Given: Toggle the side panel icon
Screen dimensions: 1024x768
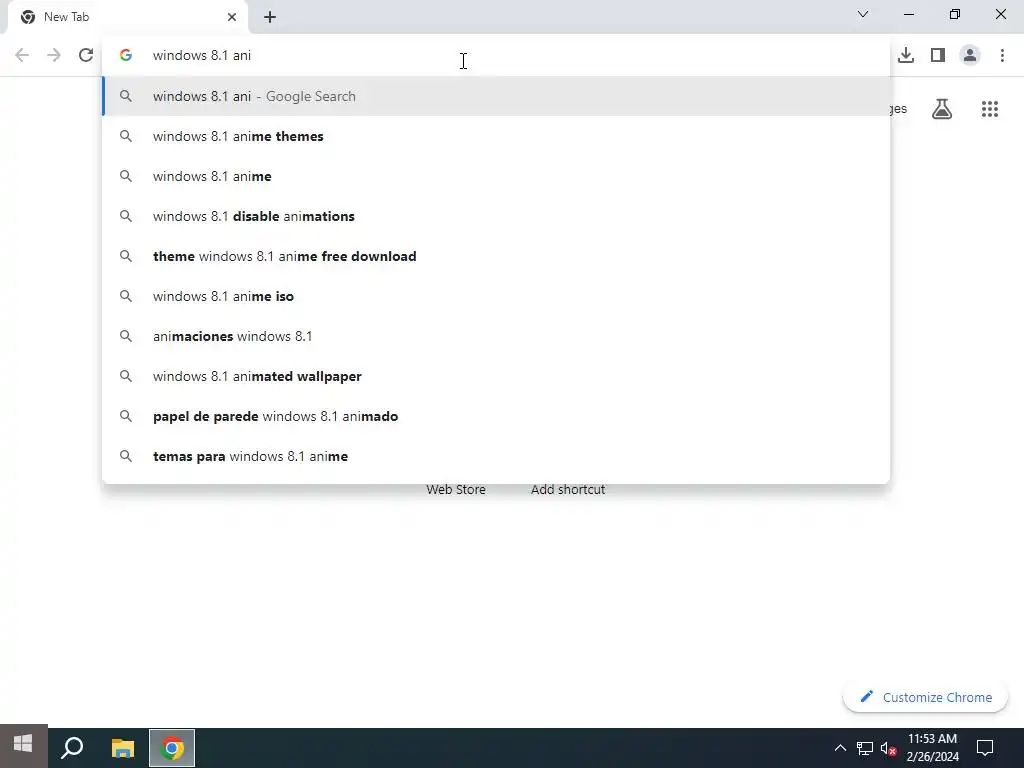Looking at the screenshot, I should (x=938, y=56).
